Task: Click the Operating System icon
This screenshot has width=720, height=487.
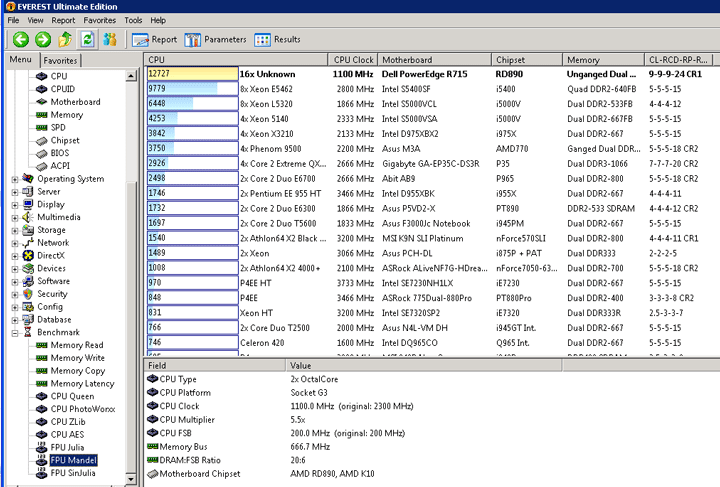Action: coord(28,179)
